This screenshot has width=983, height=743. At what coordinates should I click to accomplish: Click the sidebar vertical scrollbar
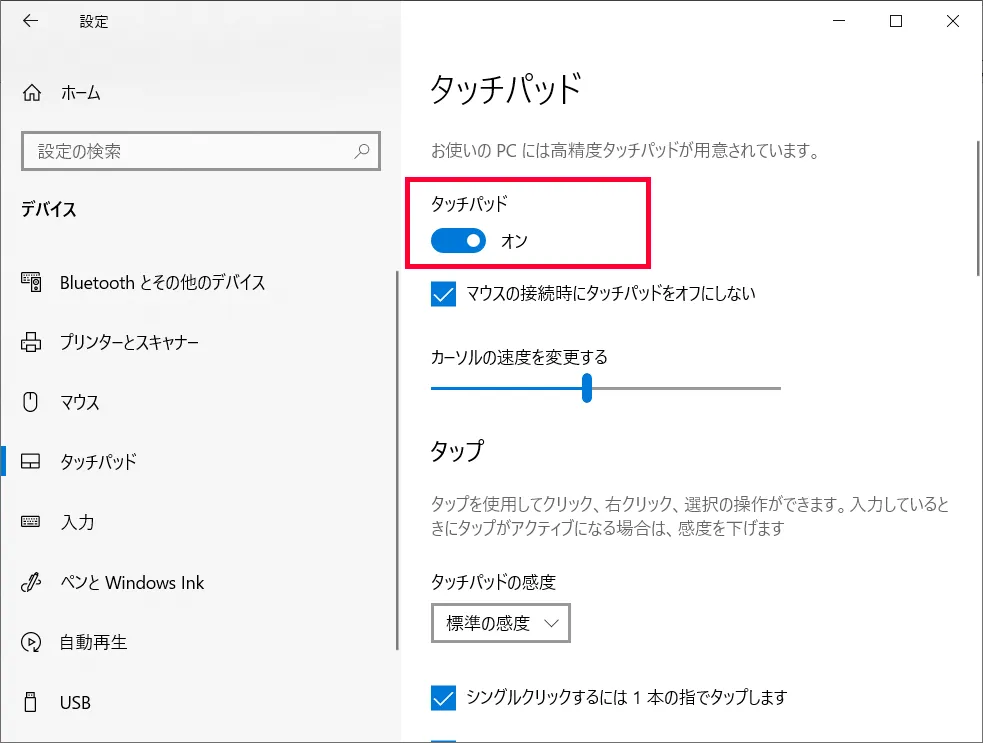[x=397, y=461]
